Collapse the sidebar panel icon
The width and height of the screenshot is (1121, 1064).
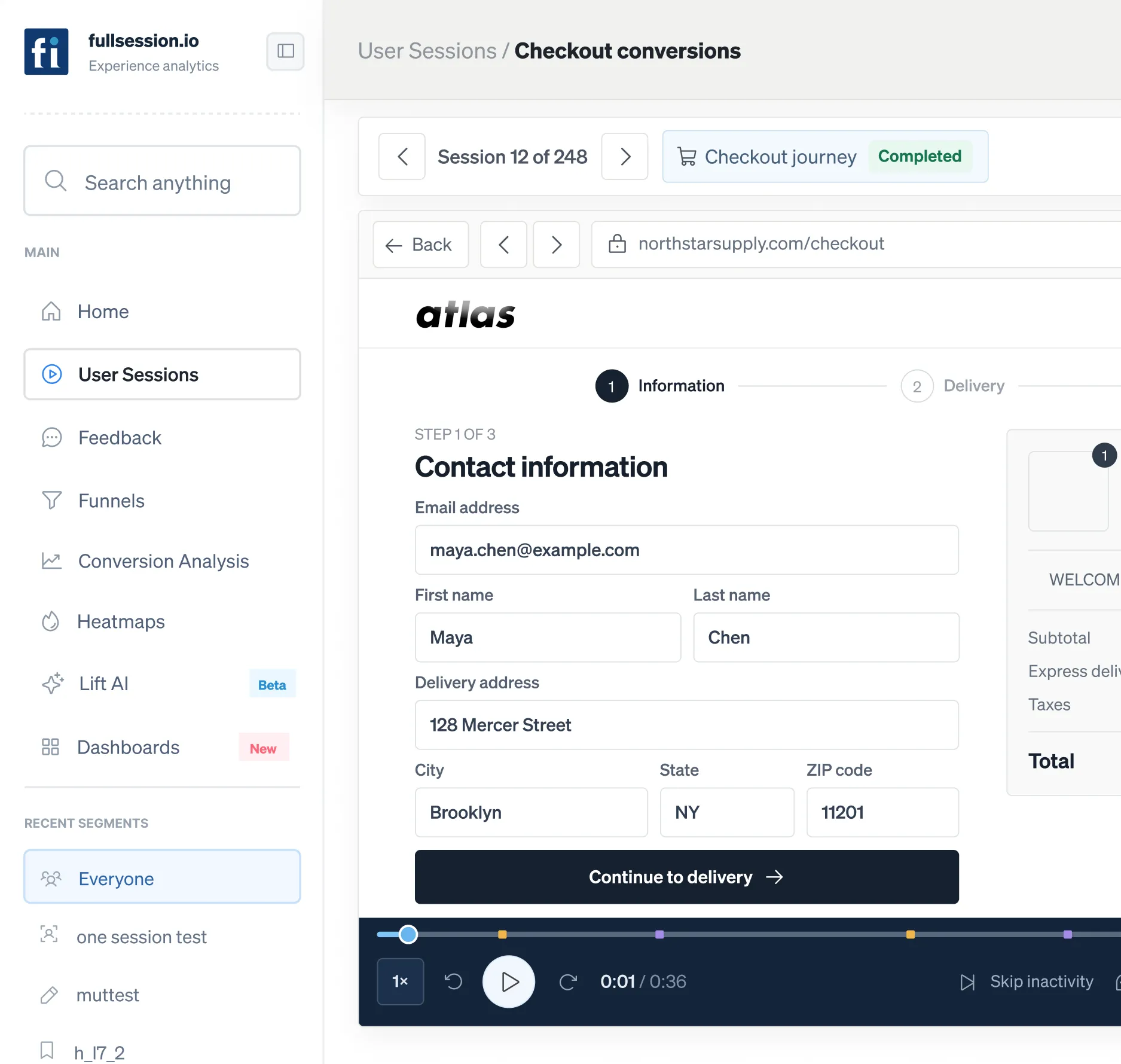[285, 51]
